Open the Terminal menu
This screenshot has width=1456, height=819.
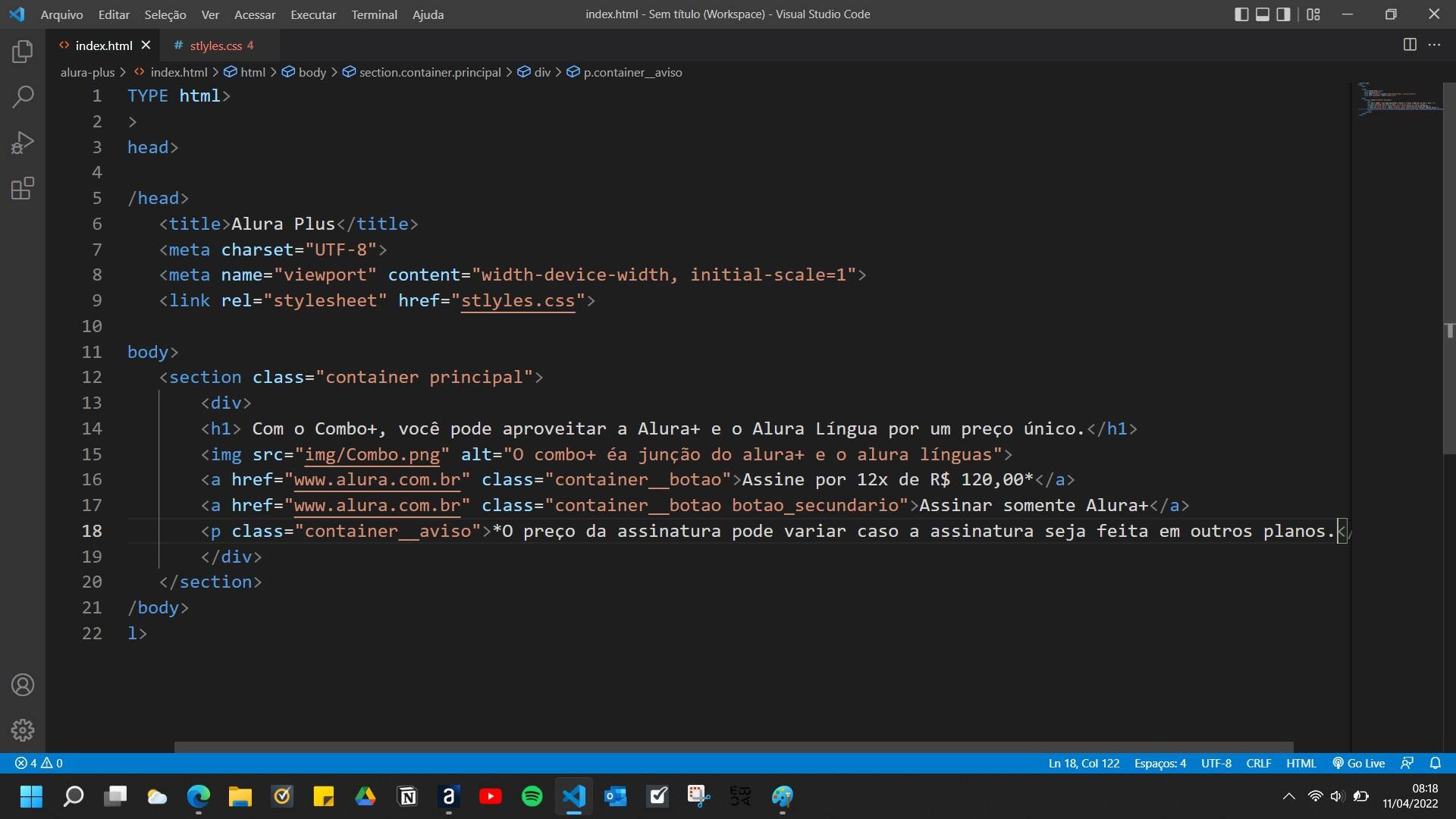[374, 14]
